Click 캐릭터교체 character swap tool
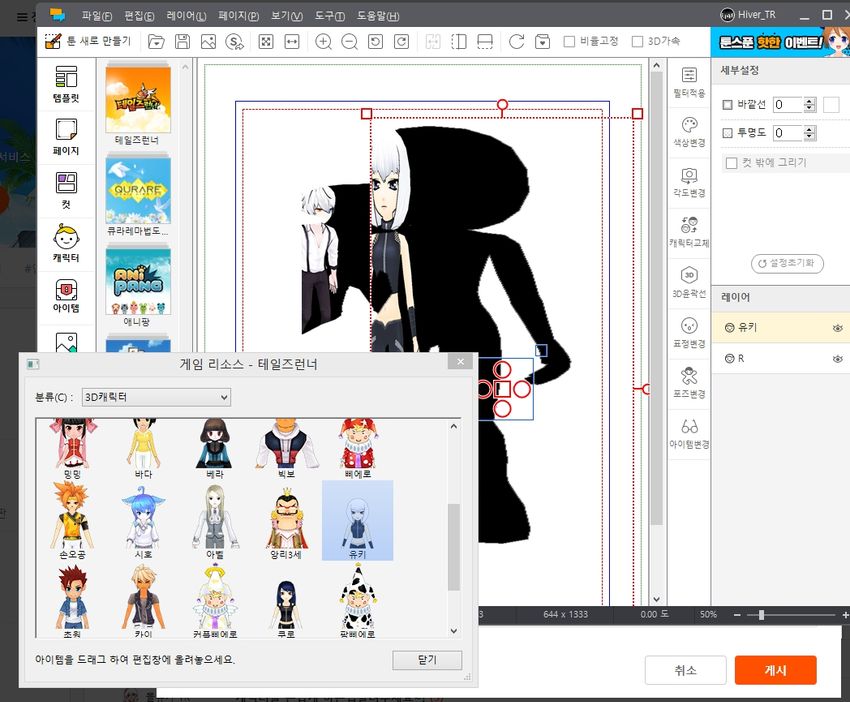This screenshot has width=850, height=702. [689, 232]
